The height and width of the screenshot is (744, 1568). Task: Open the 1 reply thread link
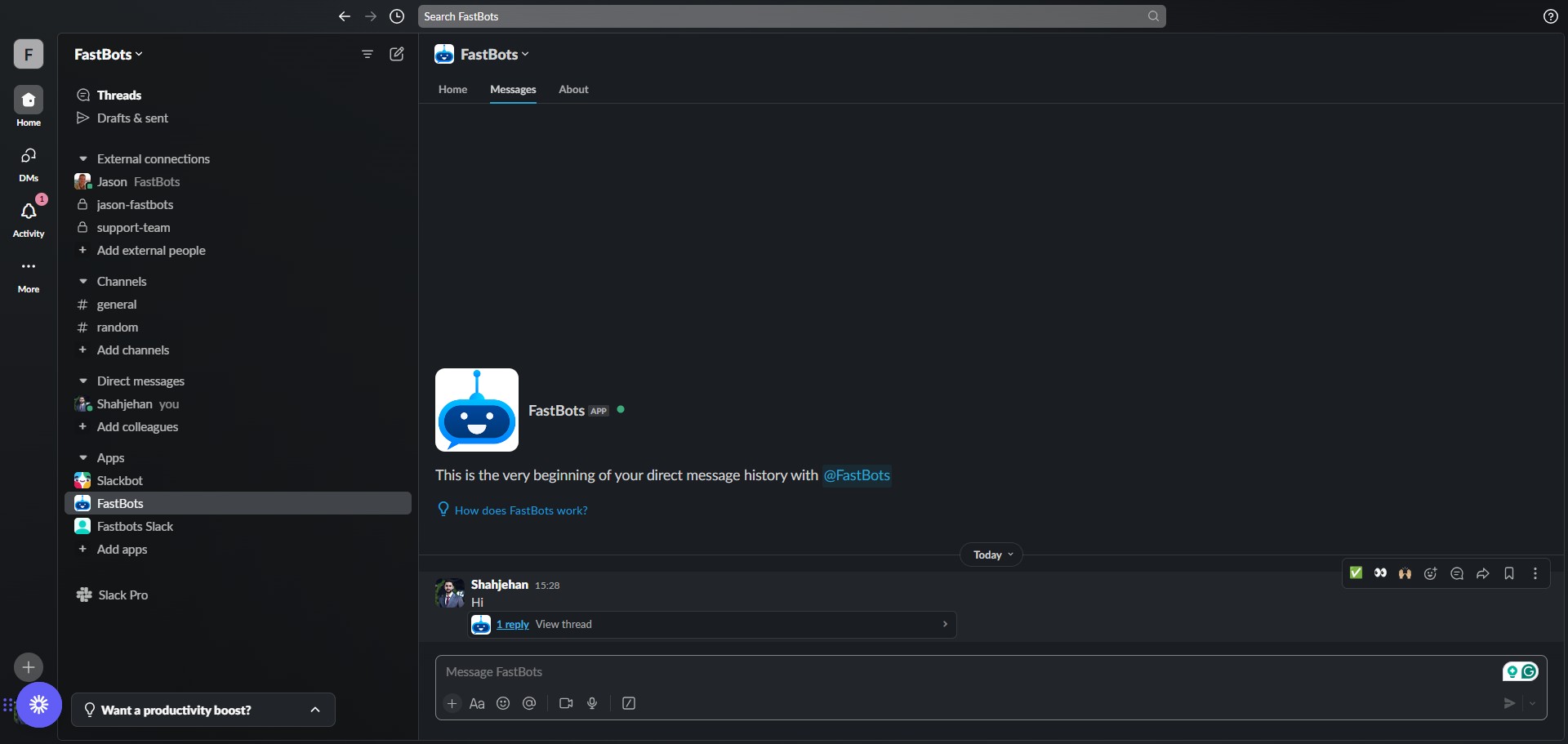(x=513, y=624)
